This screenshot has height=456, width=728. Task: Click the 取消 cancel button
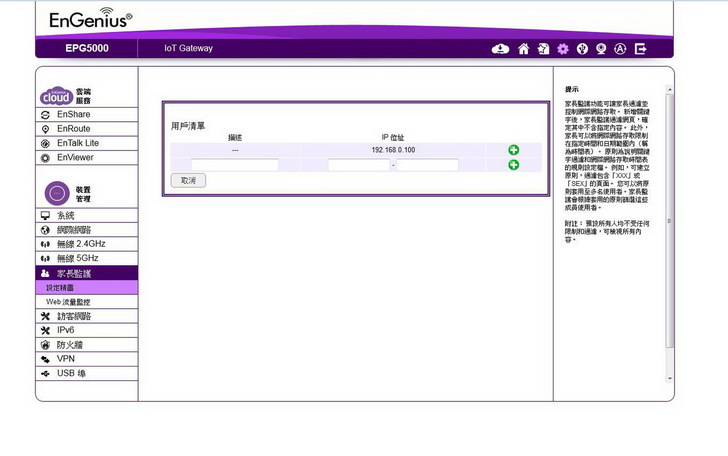pos(188,180)
